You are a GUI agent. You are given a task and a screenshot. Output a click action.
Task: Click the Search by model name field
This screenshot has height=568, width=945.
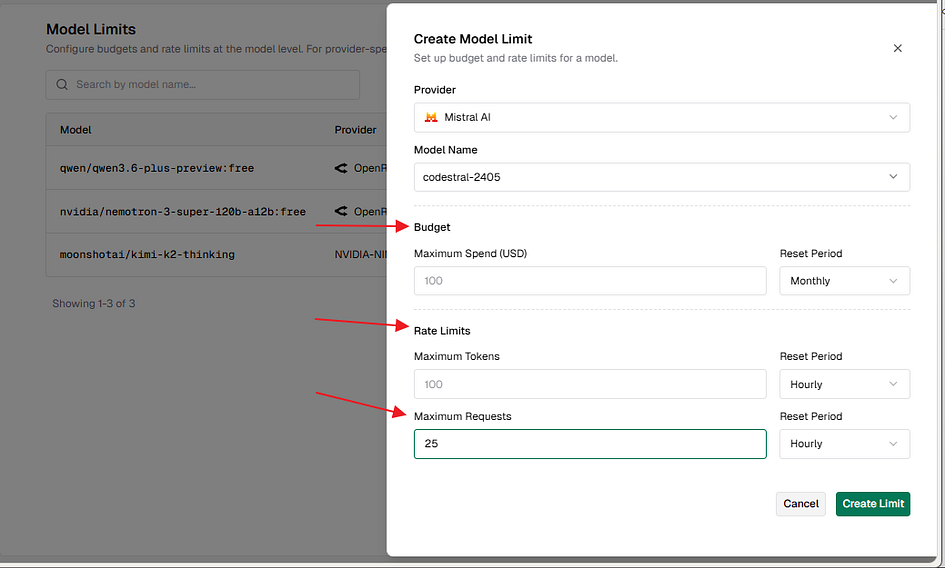[202, 85]
